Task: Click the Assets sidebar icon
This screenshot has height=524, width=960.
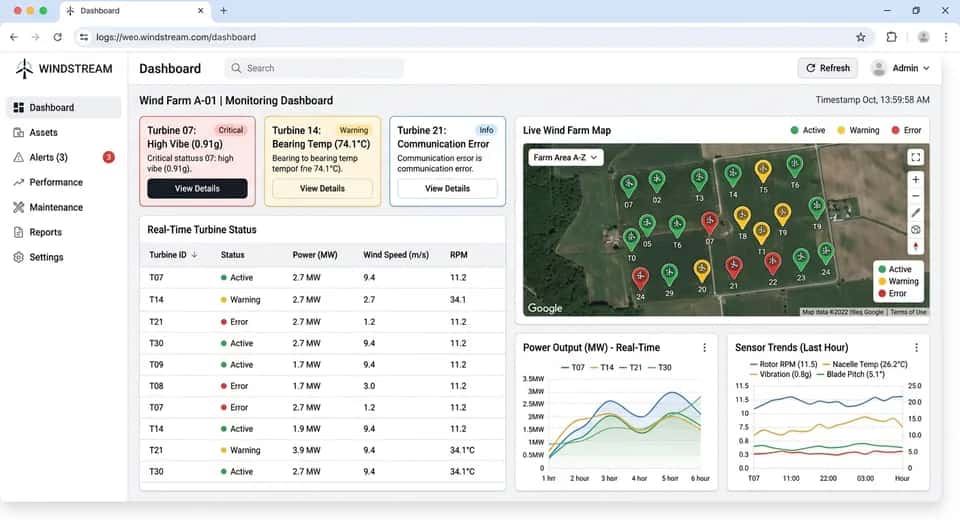Action: coord(18,133)
